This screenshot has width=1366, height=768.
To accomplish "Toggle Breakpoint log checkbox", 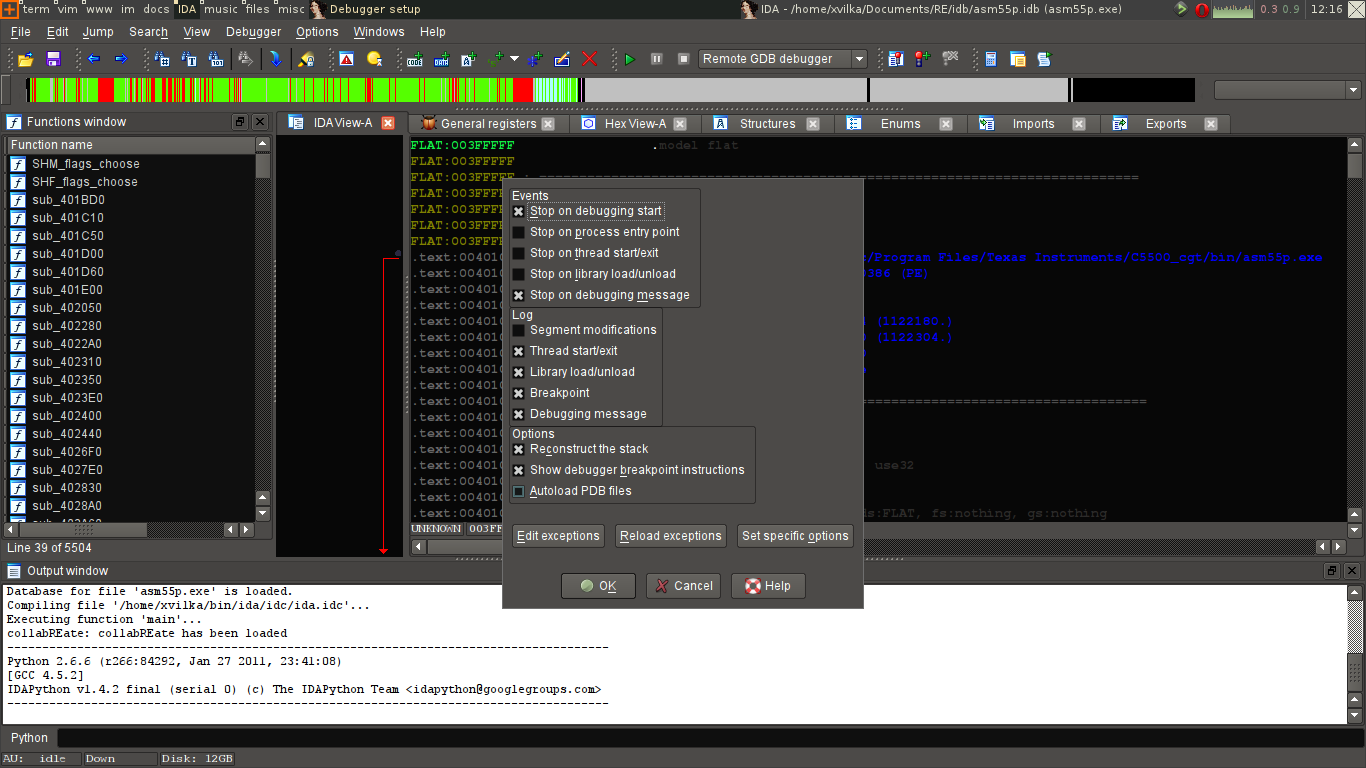I will pos(519,393).
